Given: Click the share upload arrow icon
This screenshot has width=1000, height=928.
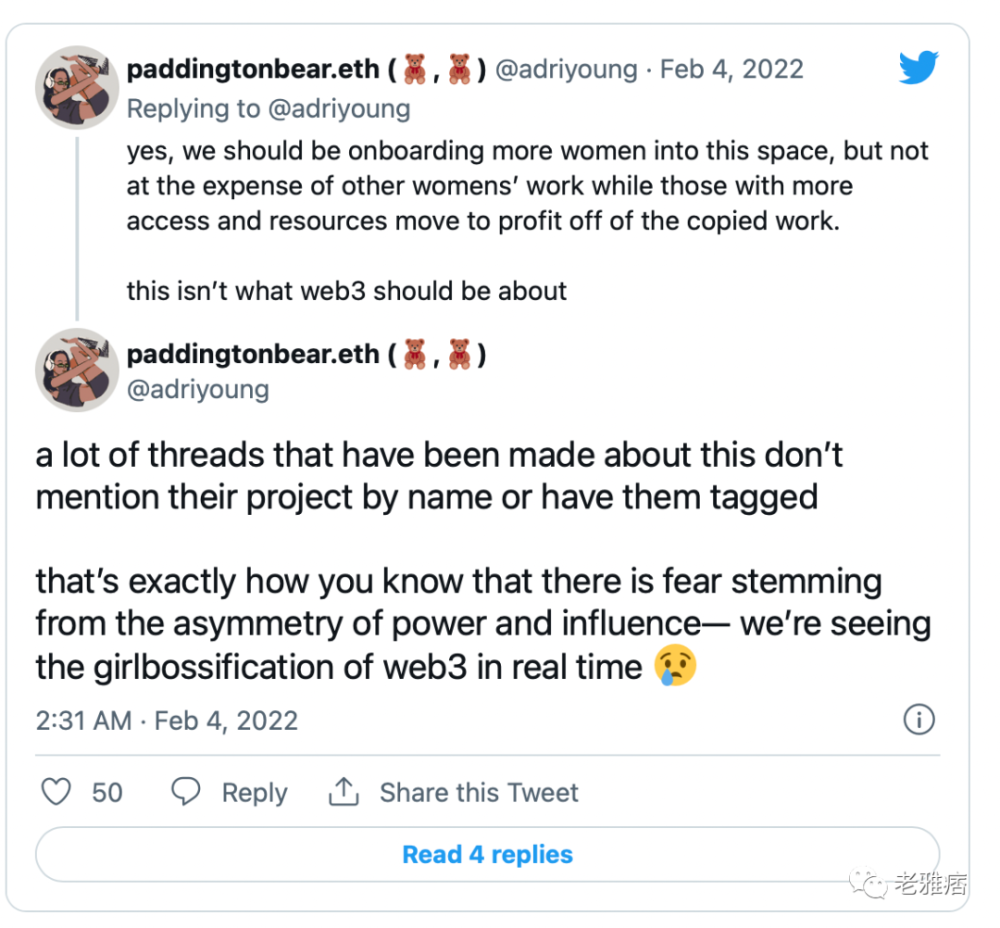Looking at the screenshot, I should click(x=343, y=792).
